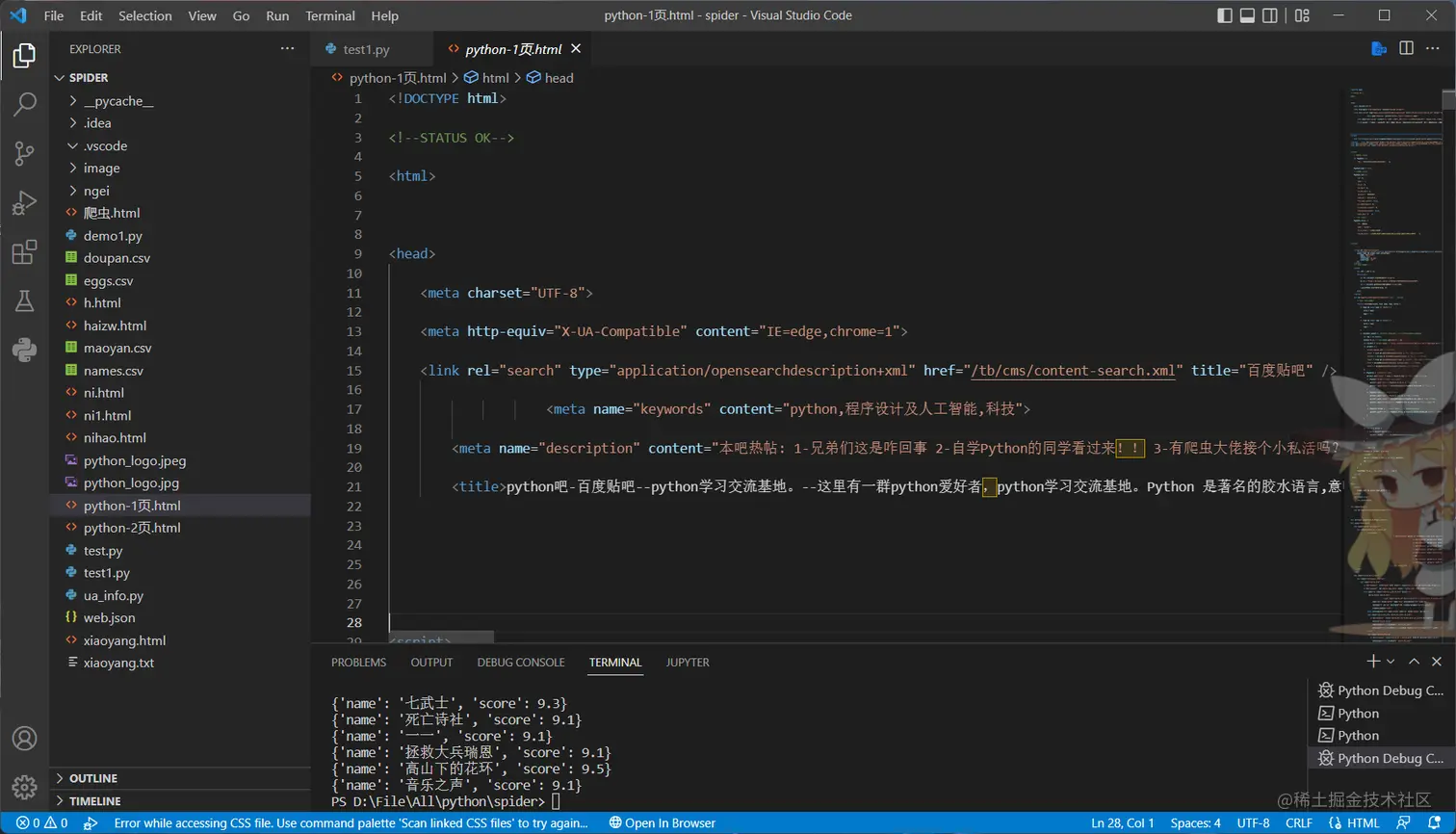Open the Manage gear icon
The height and width of the screenshot is (834, 1456).
(x=24, y=787)
